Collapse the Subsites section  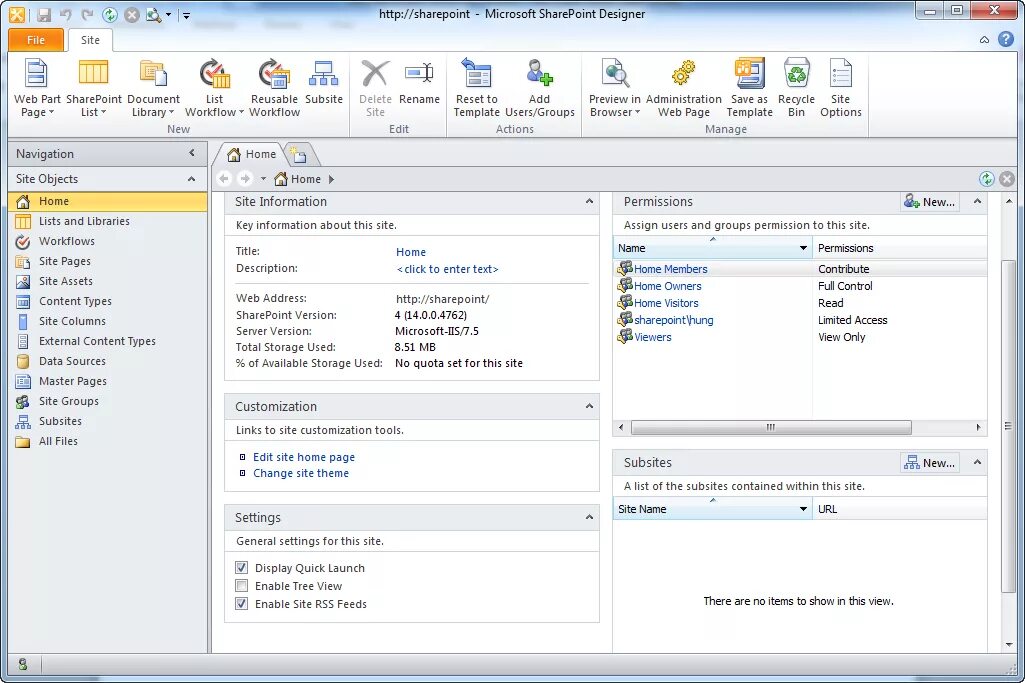tap(977, 462)
